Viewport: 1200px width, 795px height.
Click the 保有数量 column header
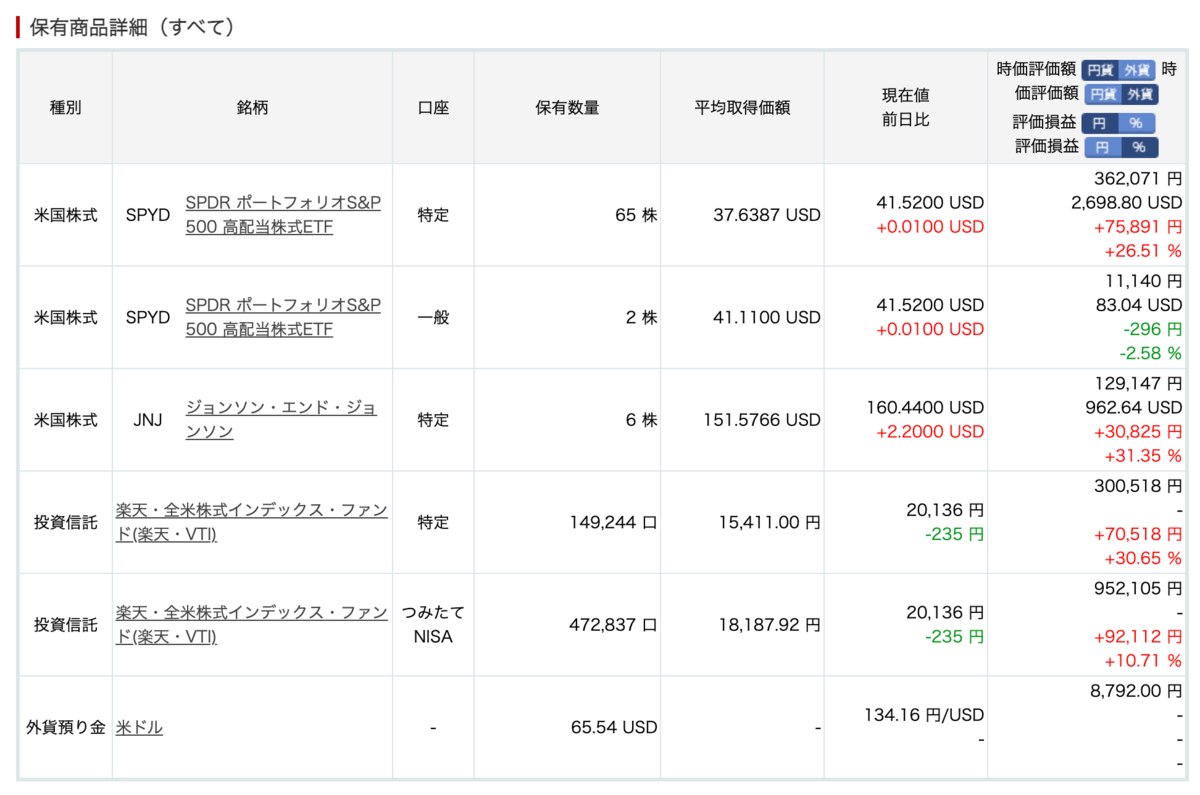pyautogui.click(x=567, y=108)
